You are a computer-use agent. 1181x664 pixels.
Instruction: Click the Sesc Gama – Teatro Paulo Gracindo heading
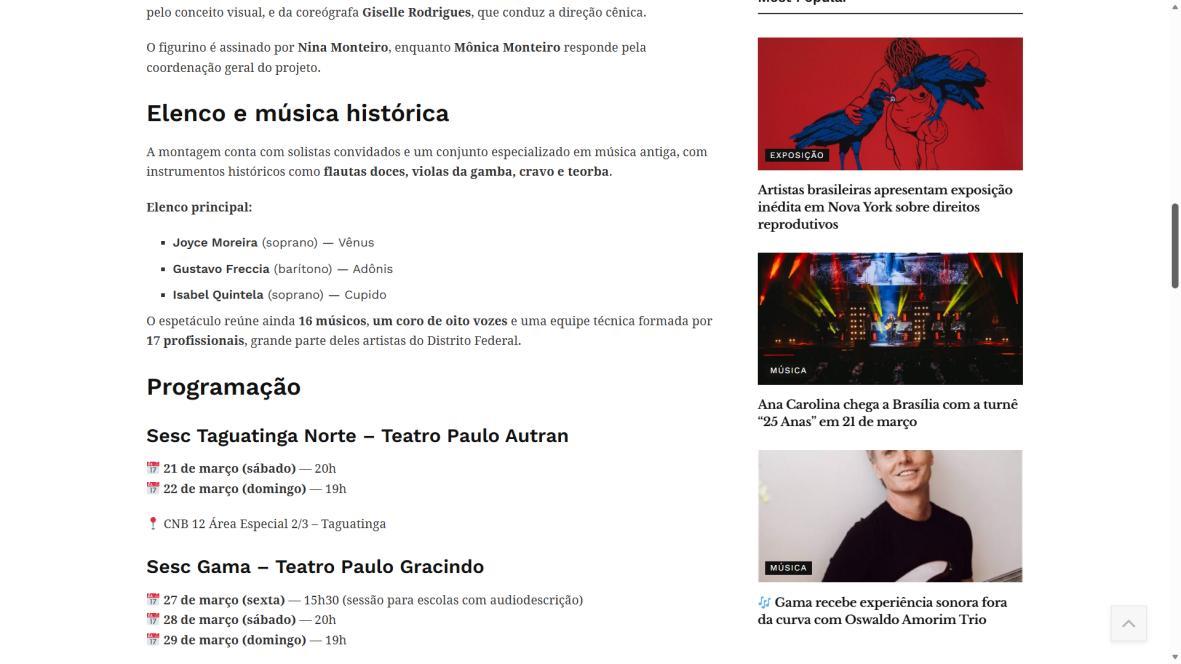point(315,567)
